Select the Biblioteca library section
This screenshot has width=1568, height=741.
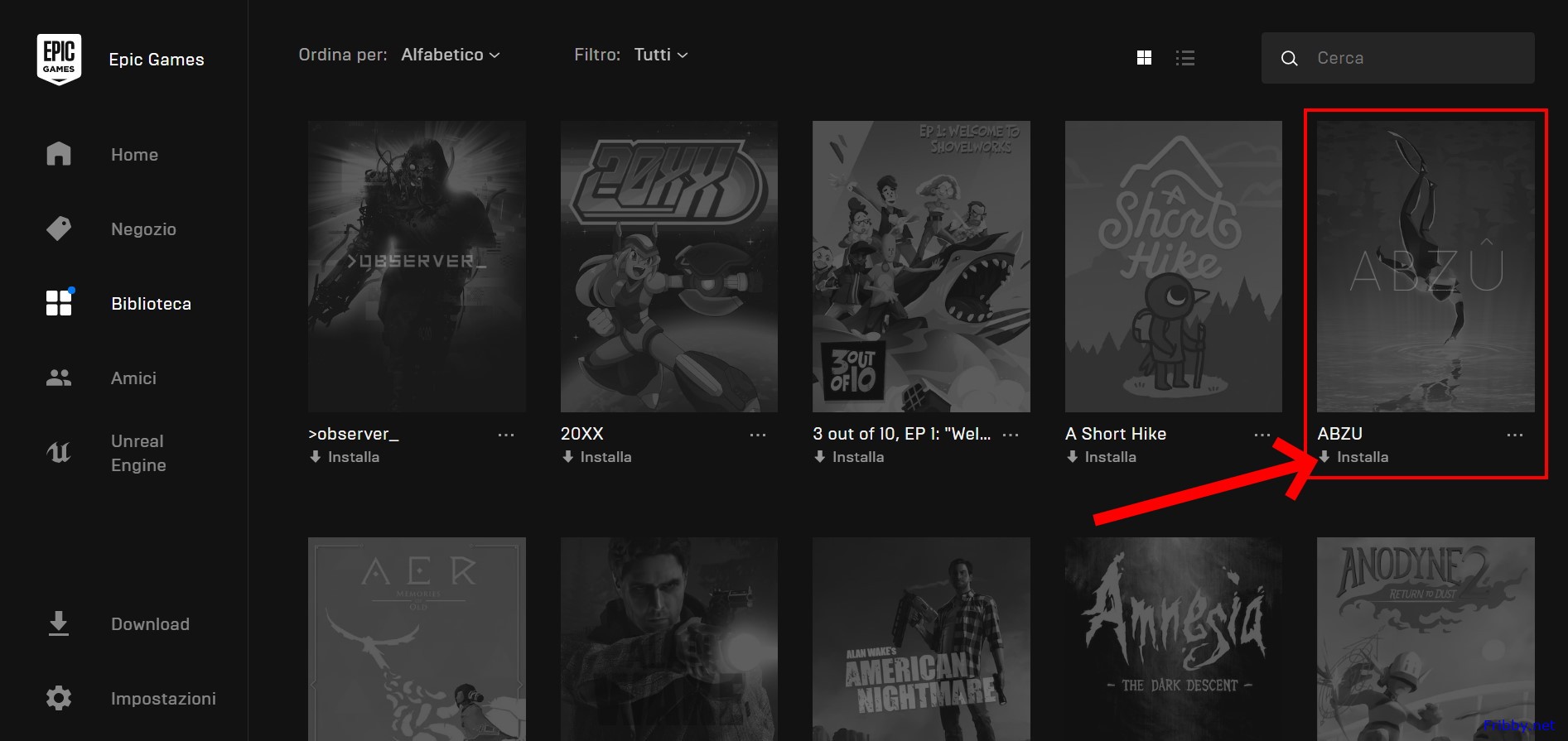151,304
